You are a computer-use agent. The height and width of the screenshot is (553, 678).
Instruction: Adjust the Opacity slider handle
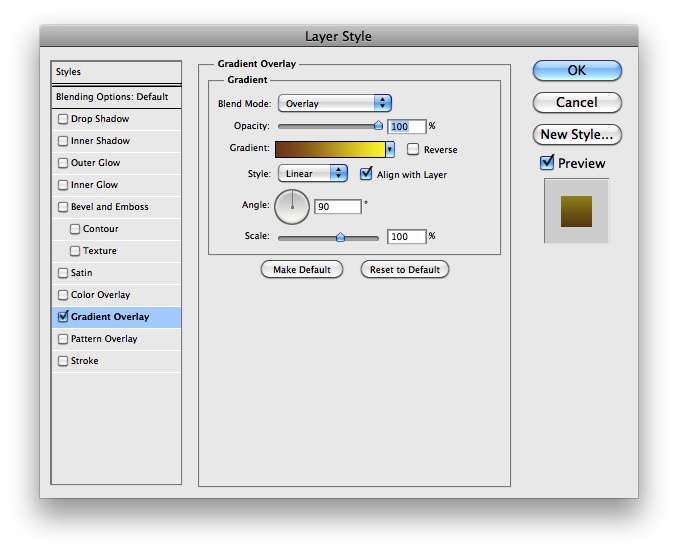click(x=378, y=126)
